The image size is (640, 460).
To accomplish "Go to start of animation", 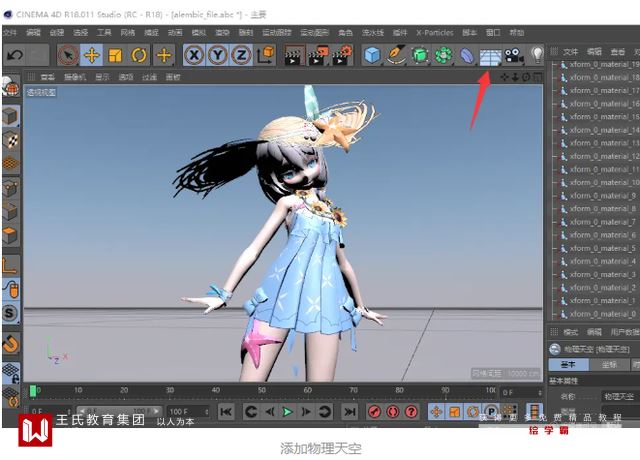I will [x=226, y=412].
